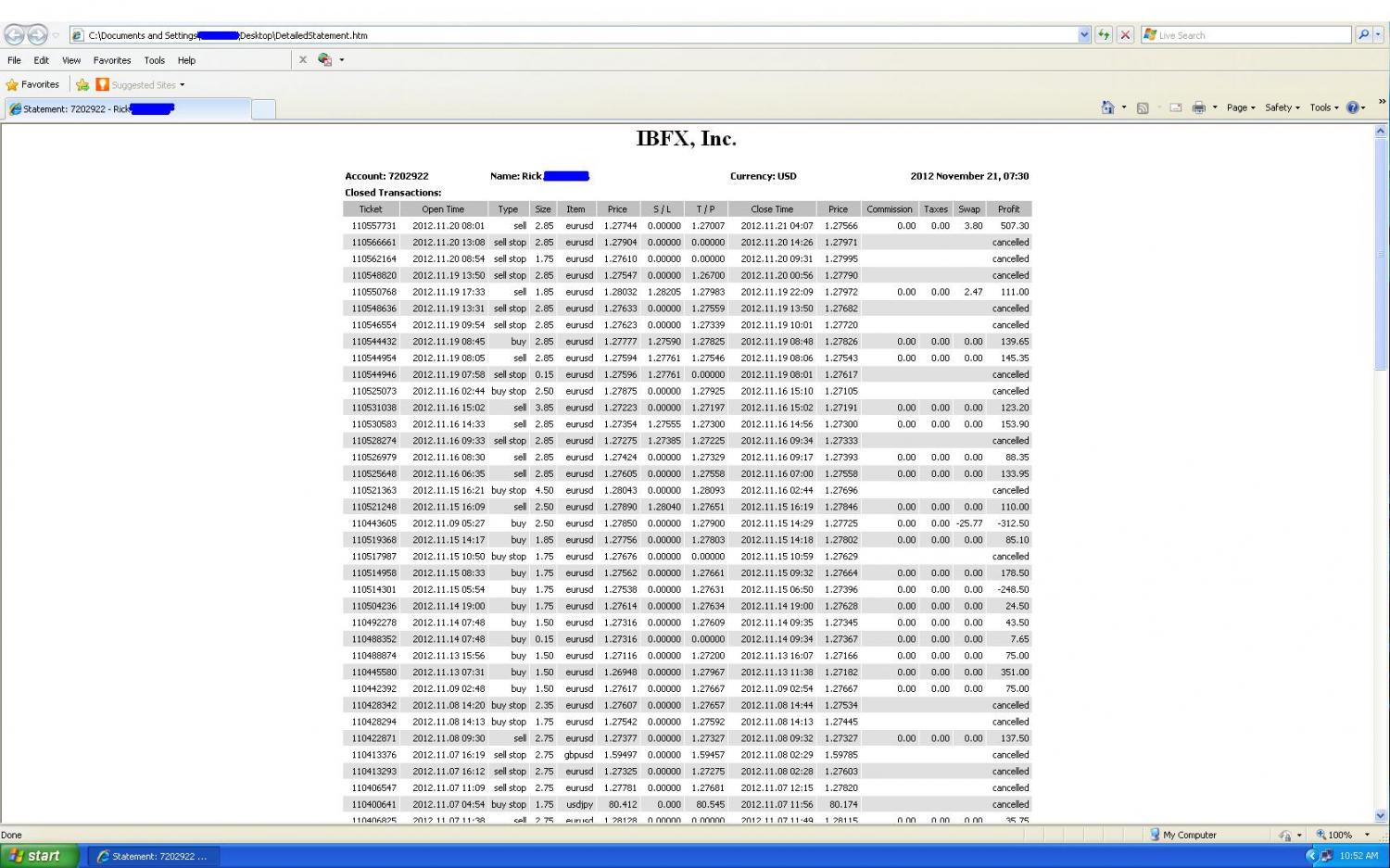Expand the command bar overflow chevron
The width and height of the screenshot is (1390, 868).
[x=1382, y=102]
